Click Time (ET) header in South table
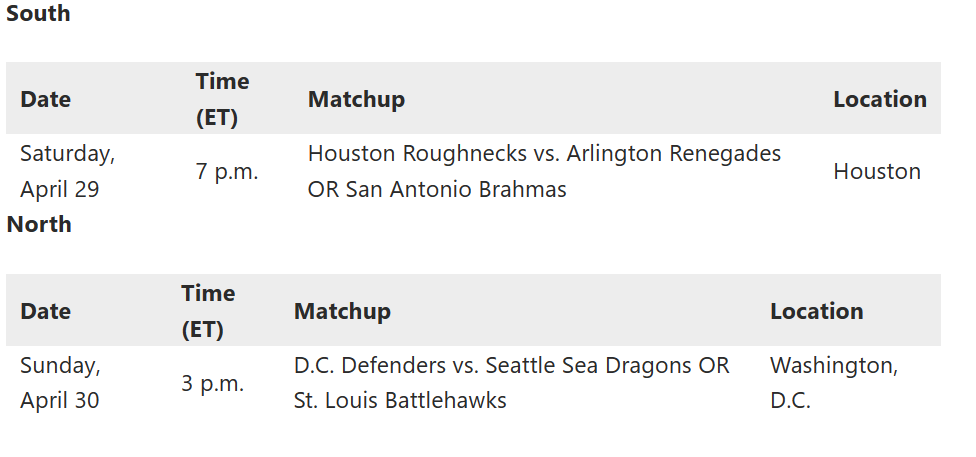 pyautogui.click(x=222, y=99)
